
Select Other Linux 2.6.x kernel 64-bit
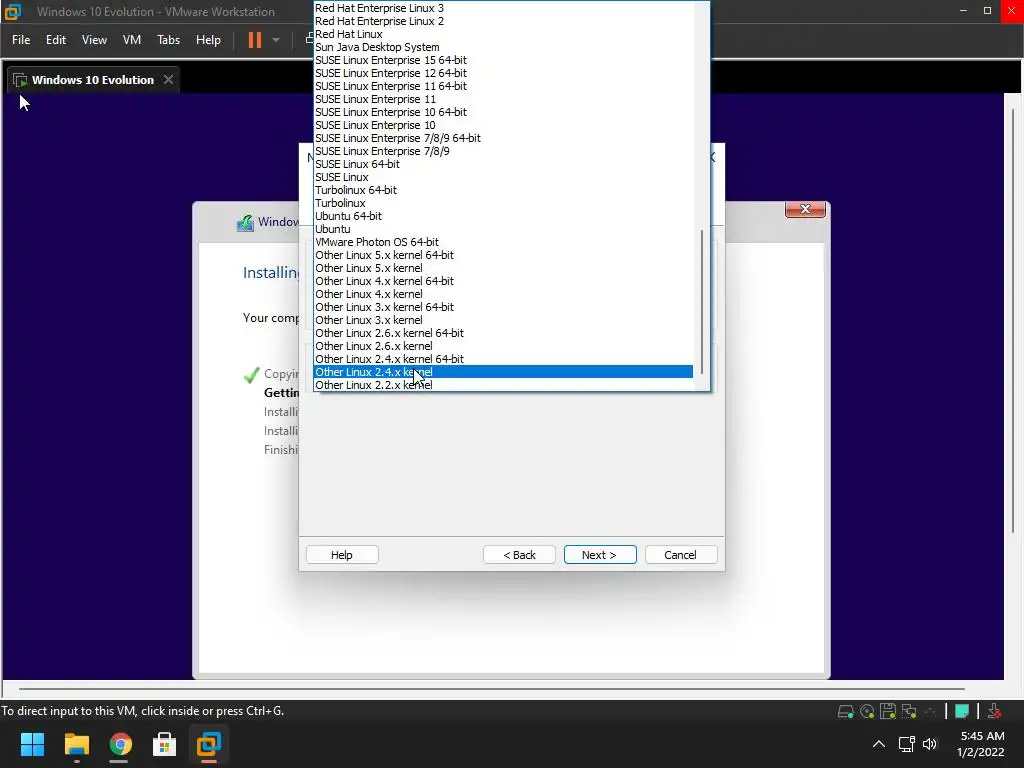pyautogui.click(x=504, y=333)
